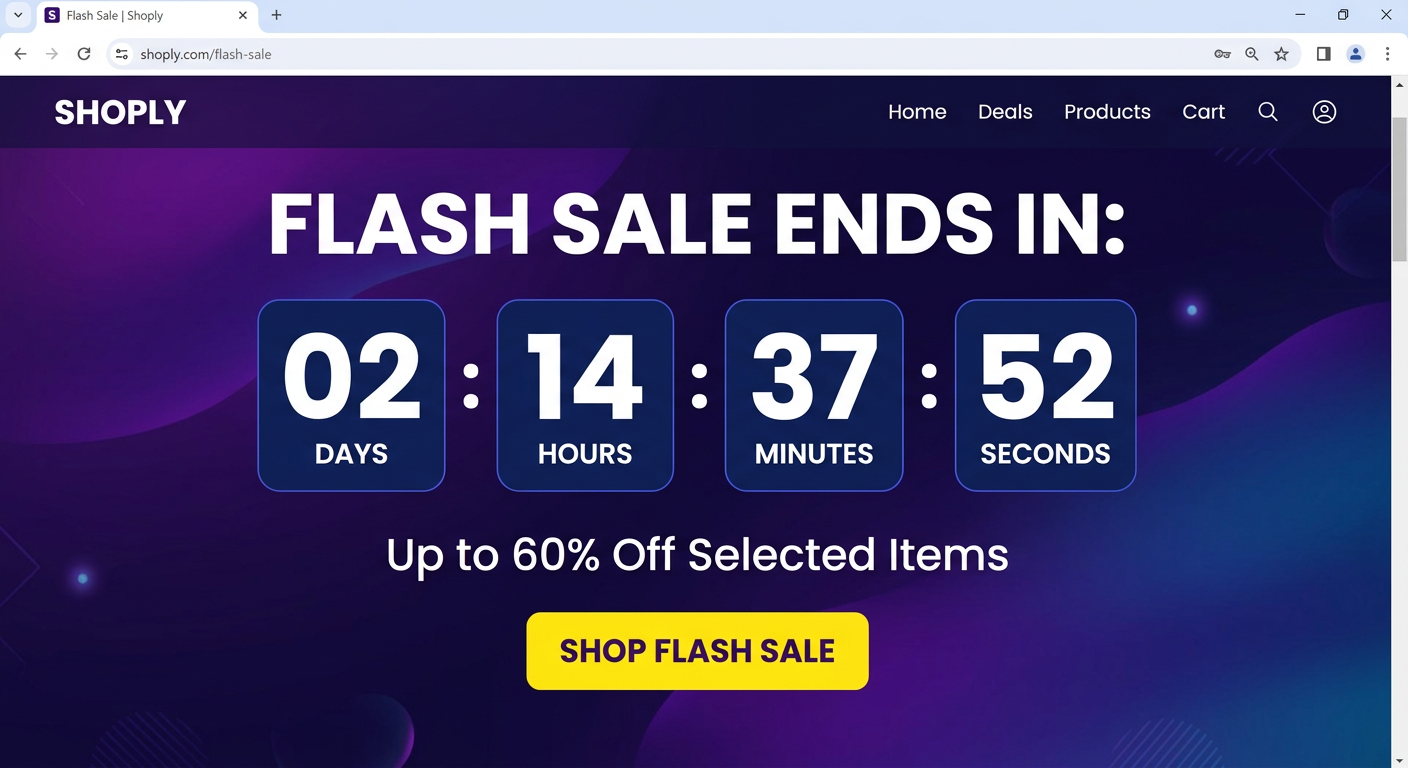Navigate to the Products page
The height and width of the screenshot is (768, 1408).
(1107, 111)
